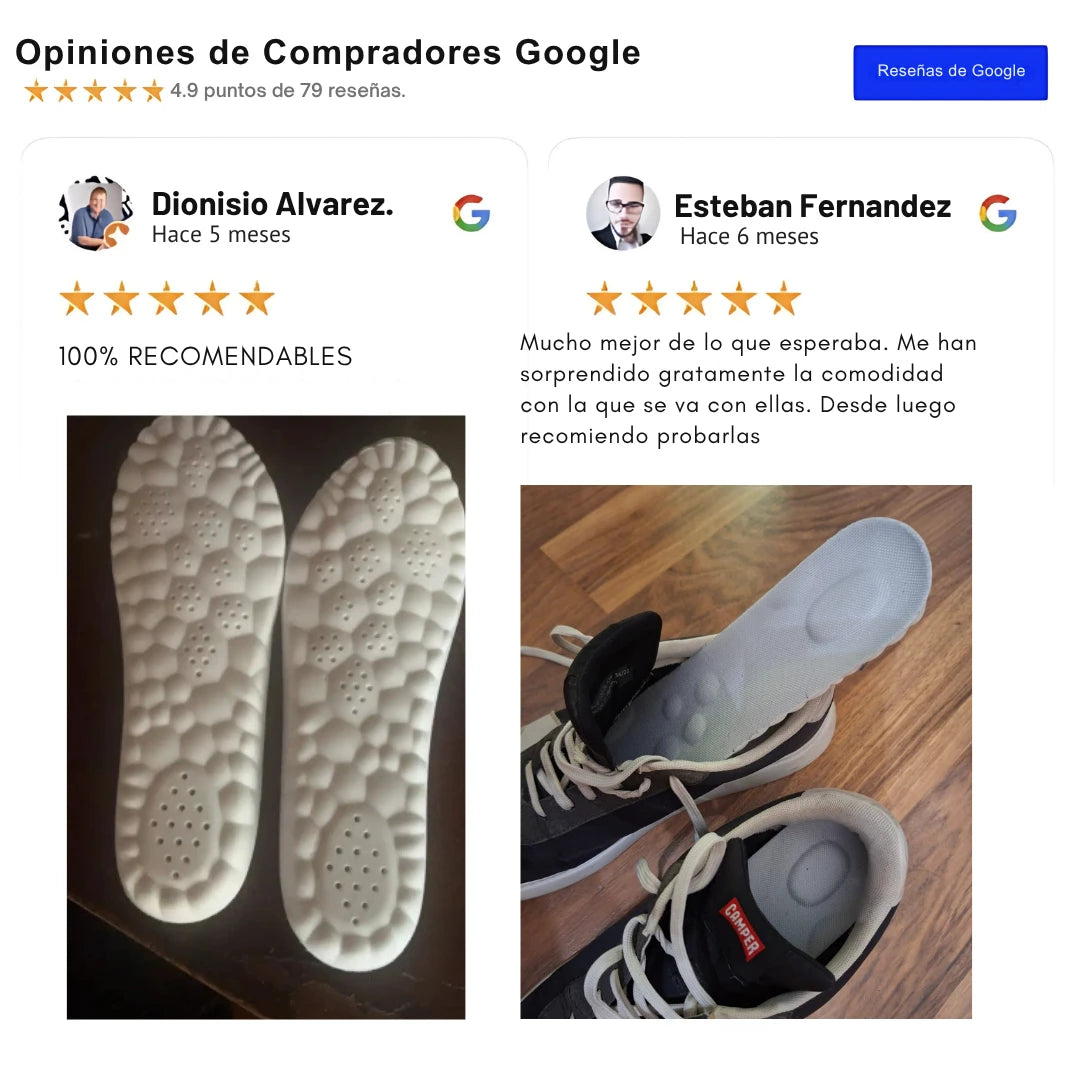Screen dimensions: 1080x1080
Task: Click the first star in Dionisio's rating
Action: pos(76,298)
